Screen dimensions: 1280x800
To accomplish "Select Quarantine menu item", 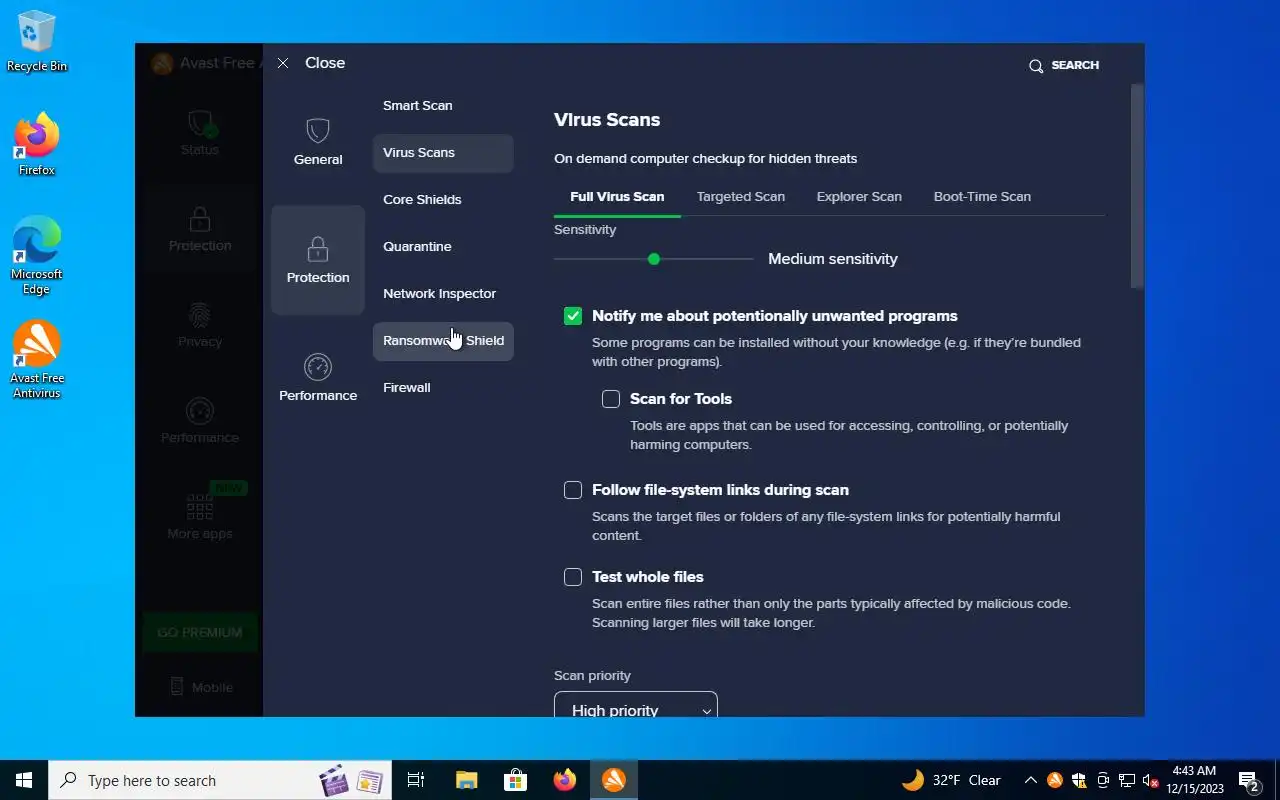I will [443, 247].
